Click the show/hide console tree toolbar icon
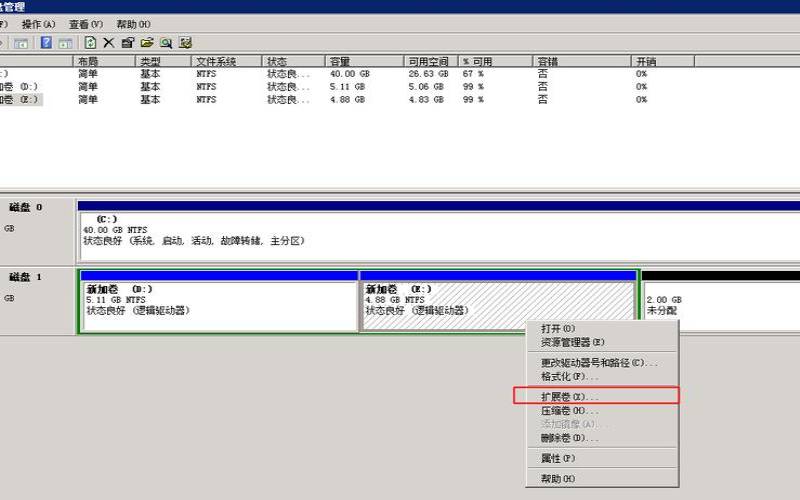The image size is (800, 500). click(21, 43)
